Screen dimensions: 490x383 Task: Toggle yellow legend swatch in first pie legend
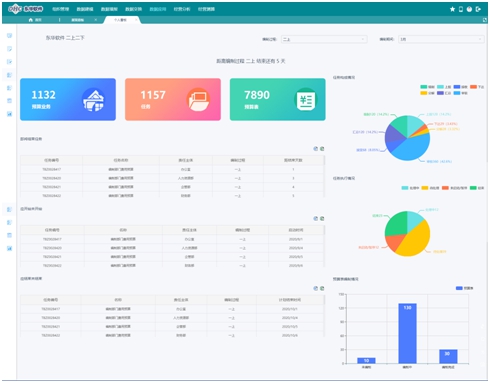tap(423, 93)
